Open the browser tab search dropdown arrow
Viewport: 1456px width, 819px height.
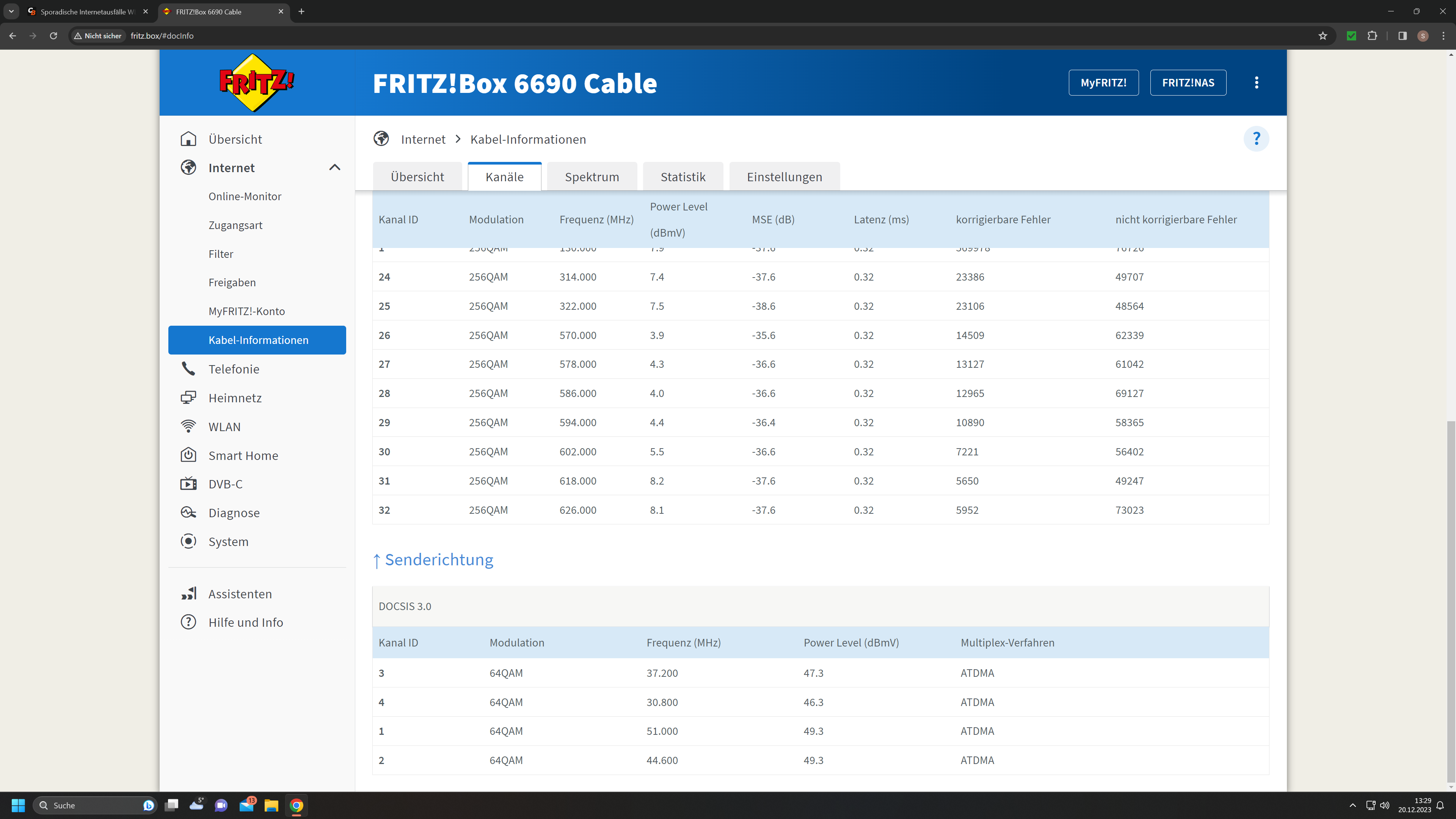click(11, 11)
